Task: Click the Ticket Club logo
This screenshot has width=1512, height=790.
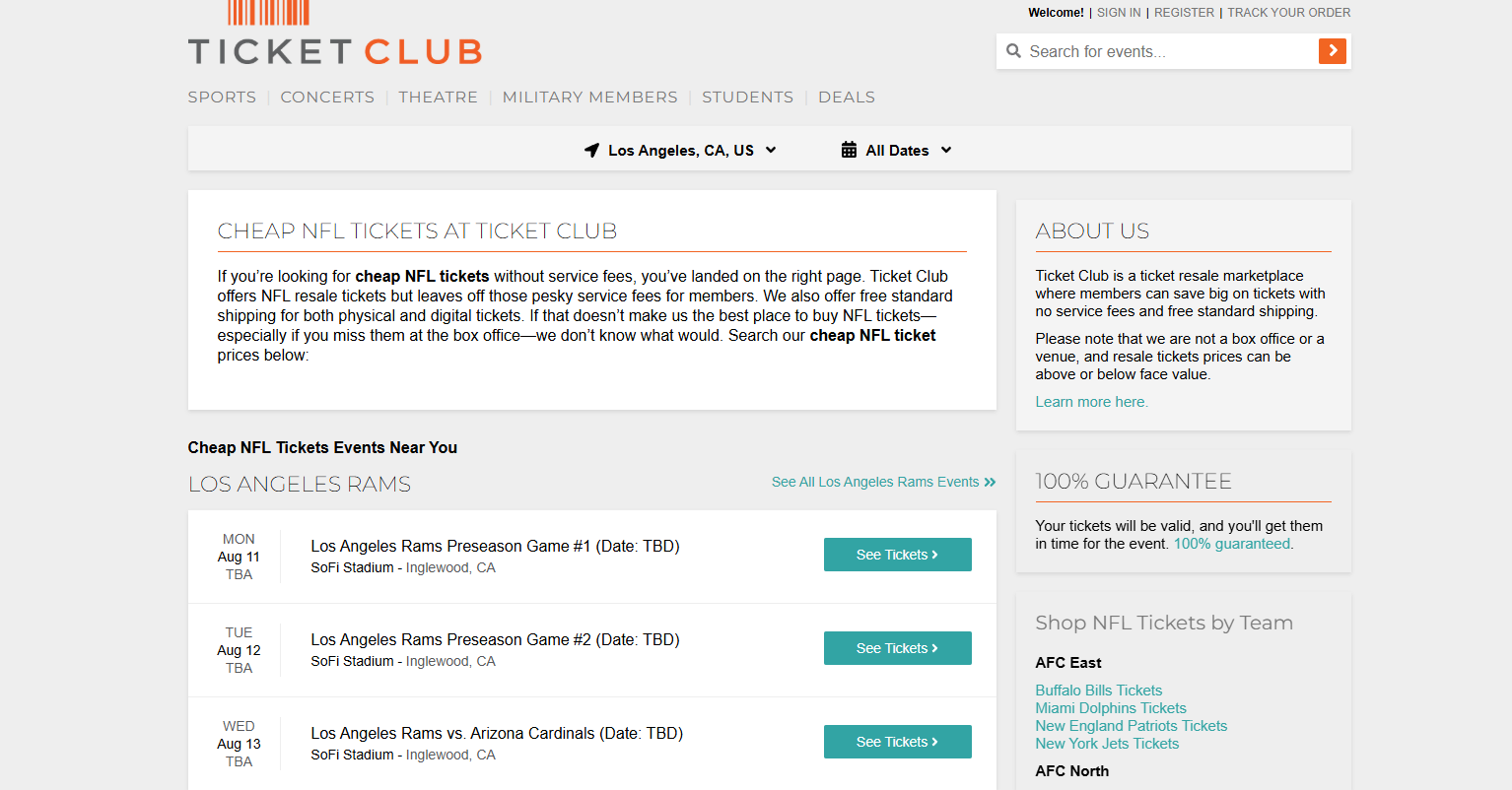Action: pyautogui.click(x=335, y=33)
